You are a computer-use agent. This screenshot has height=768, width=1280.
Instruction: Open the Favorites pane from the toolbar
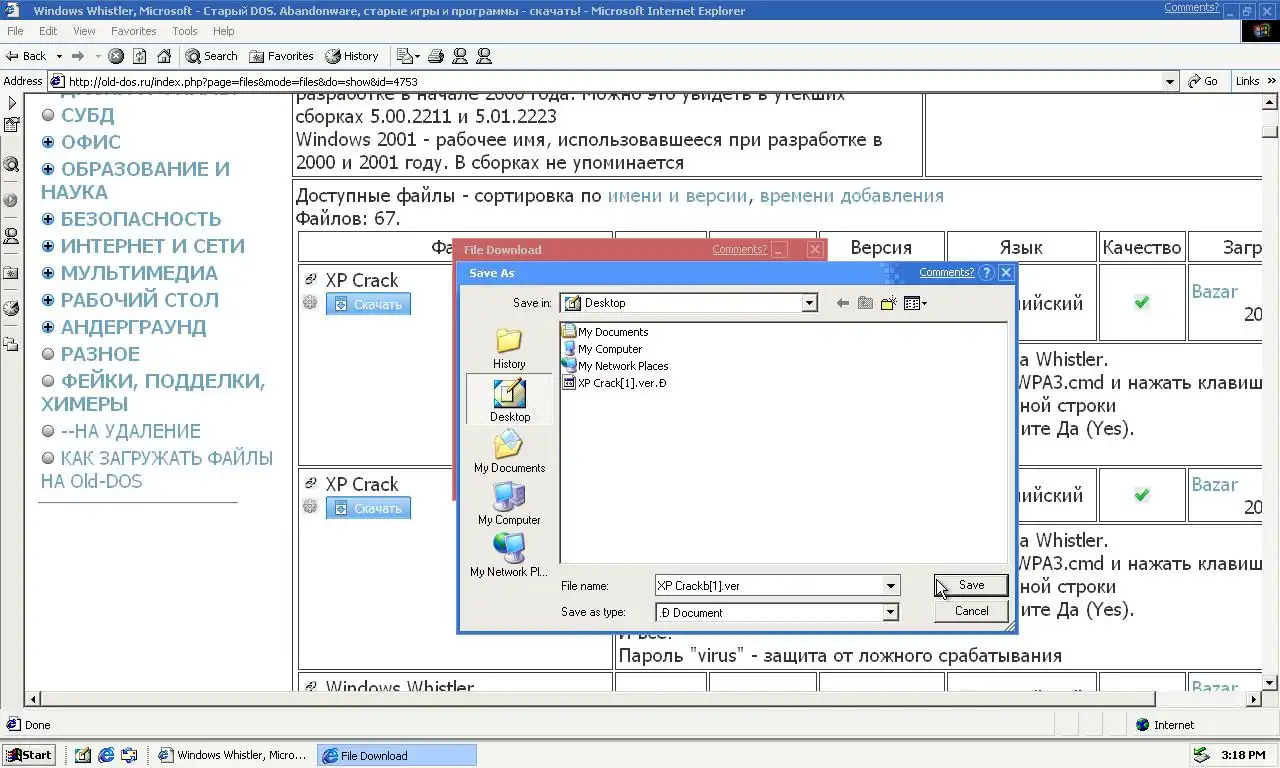281,56
